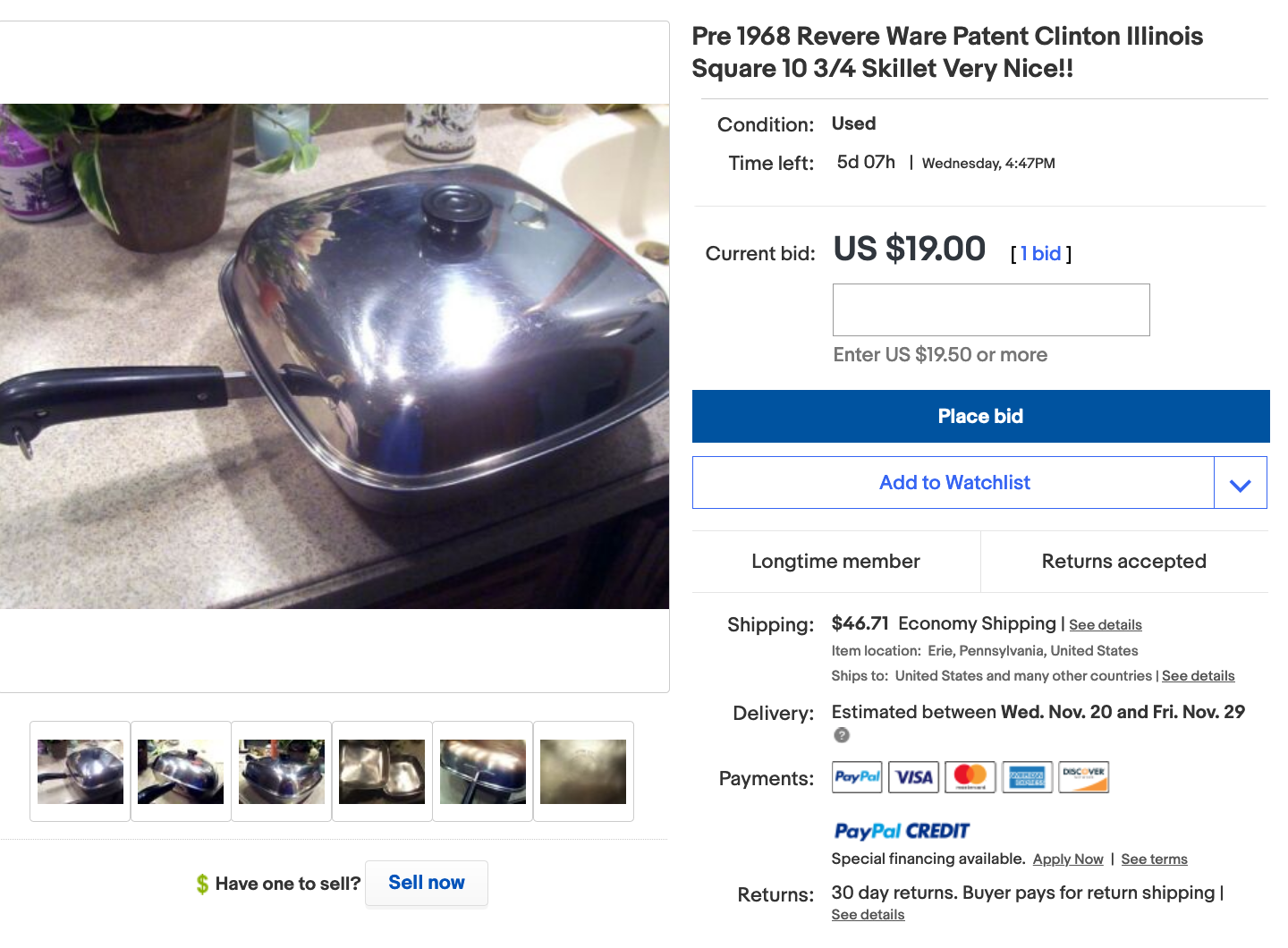Click the green dollar sign icon
This screenshot has height=948, width=1288.
tap(202, 884)
